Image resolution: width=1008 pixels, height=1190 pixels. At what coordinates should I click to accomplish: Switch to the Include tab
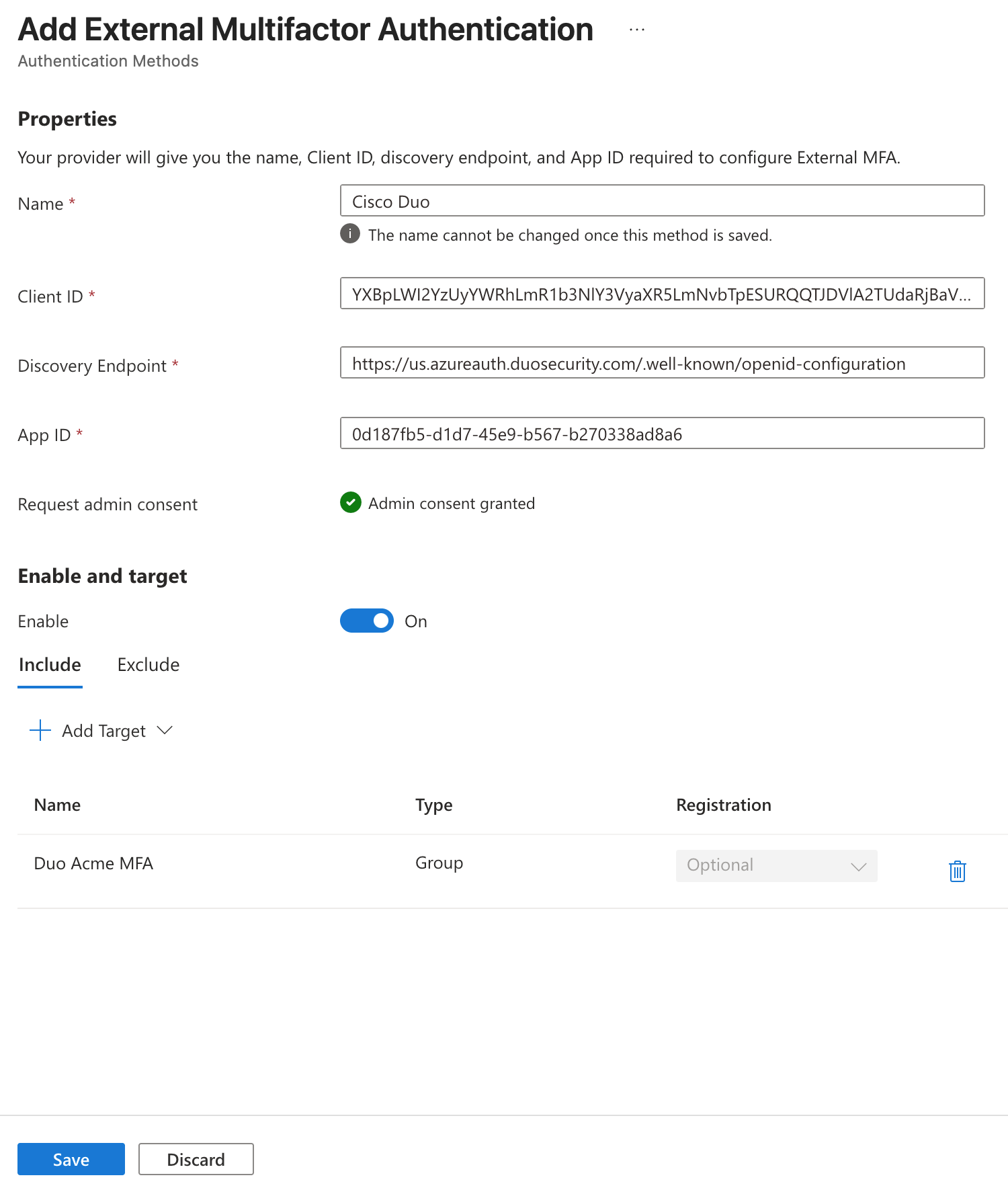(50, 665)
